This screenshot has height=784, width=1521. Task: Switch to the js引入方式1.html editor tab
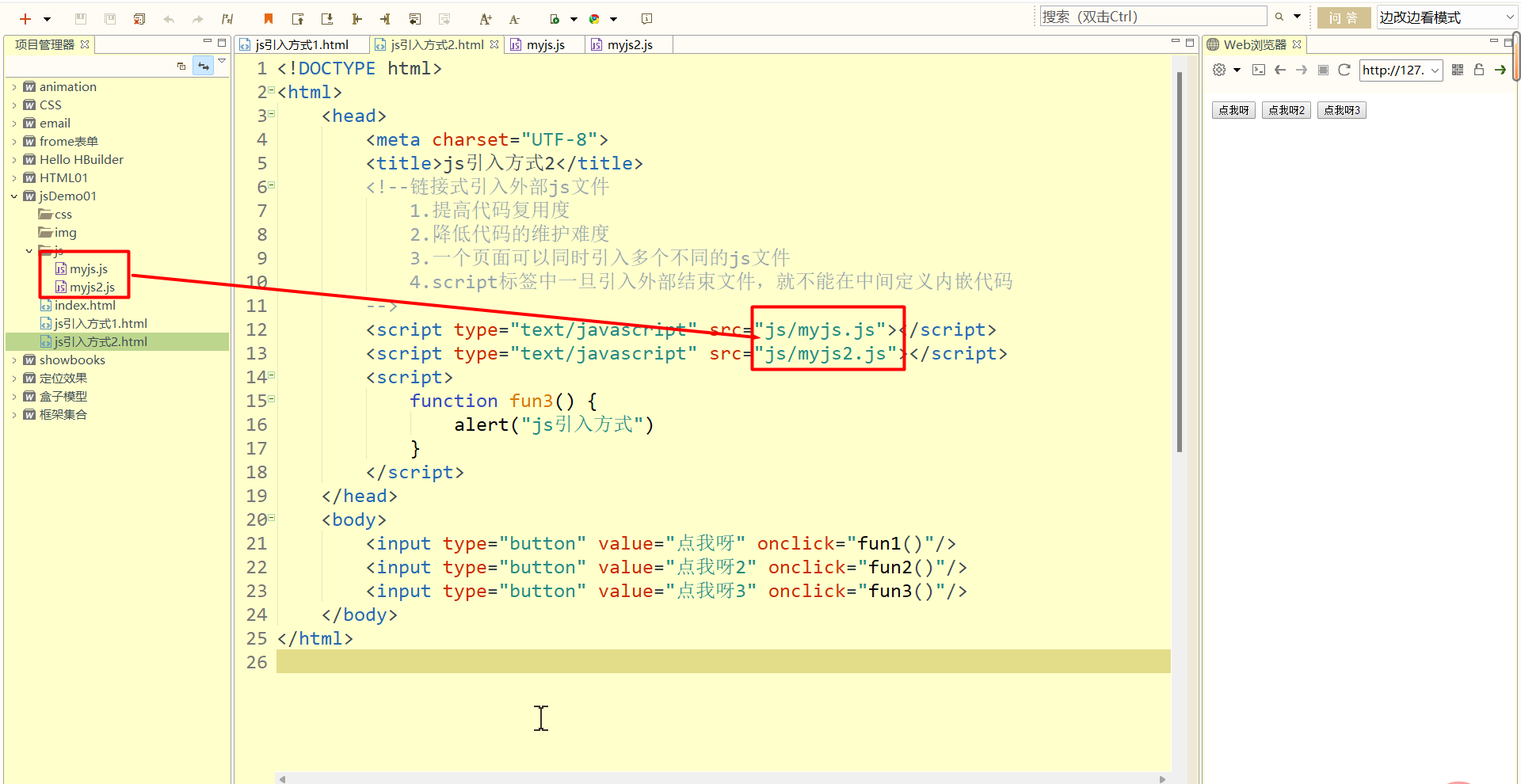(x=303, y=45)
